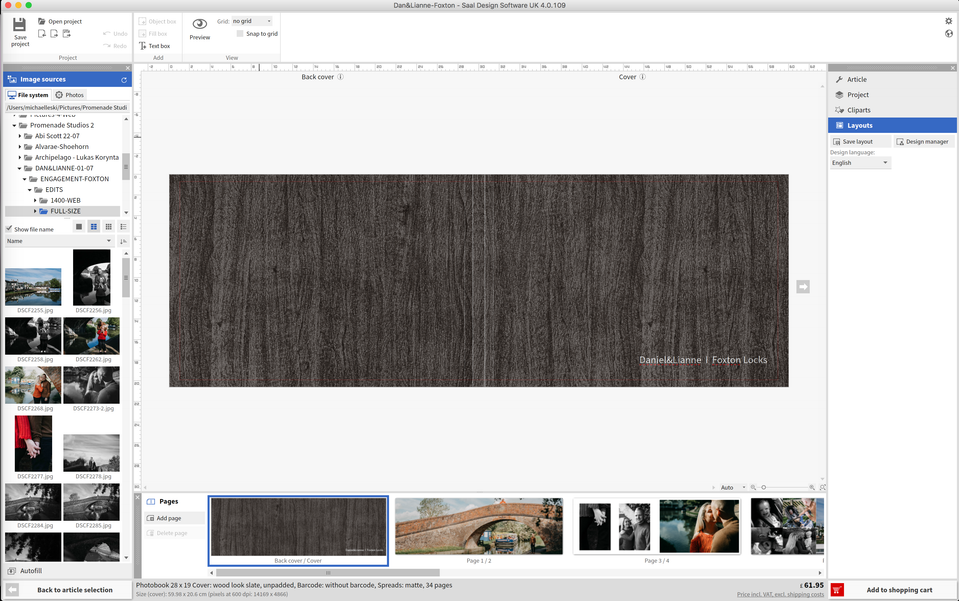Expand the Alvarae-Shoehorn folder
Viewport: 959px width, 601px height.
(20, 147)
